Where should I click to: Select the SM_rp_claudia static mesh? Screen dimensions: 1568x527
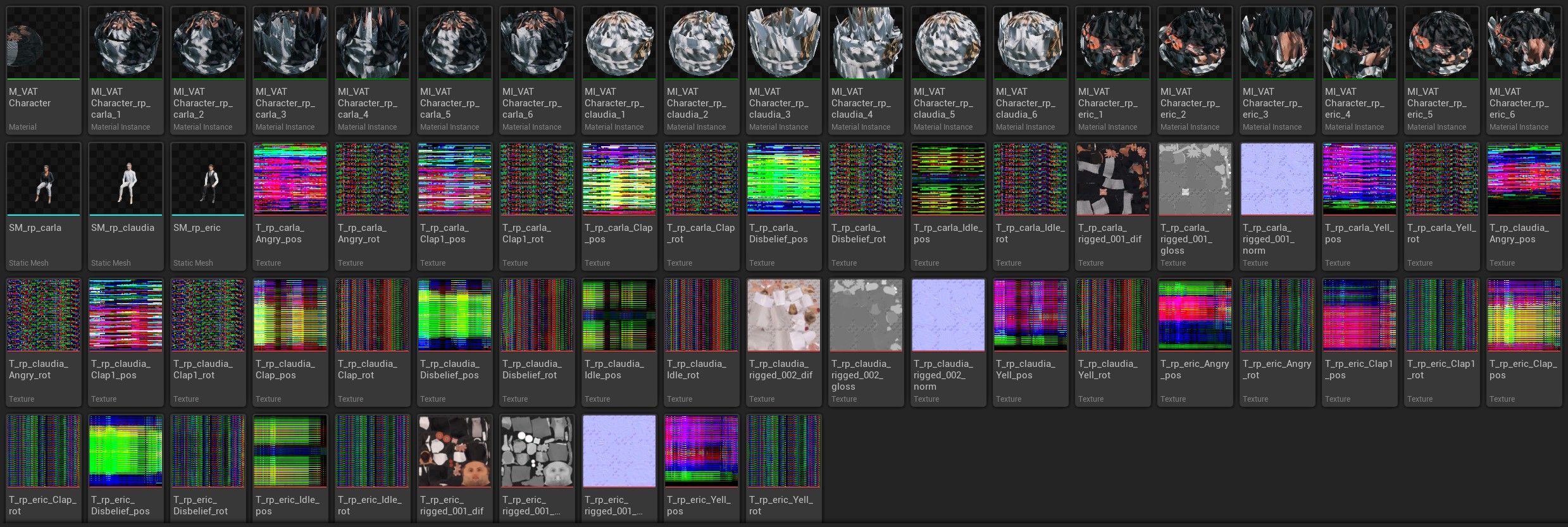pos(126,206)
